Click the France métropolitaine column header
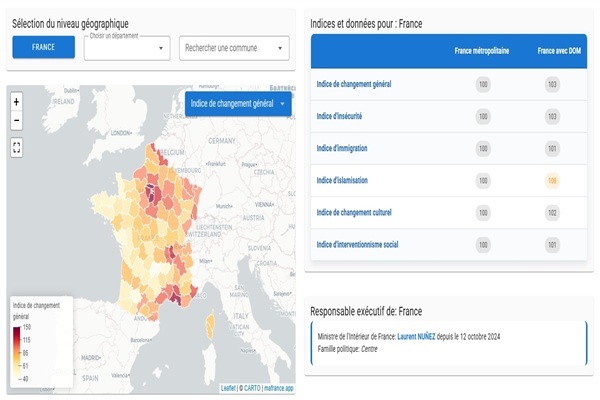The image size is (600, 400). (482, 50)
